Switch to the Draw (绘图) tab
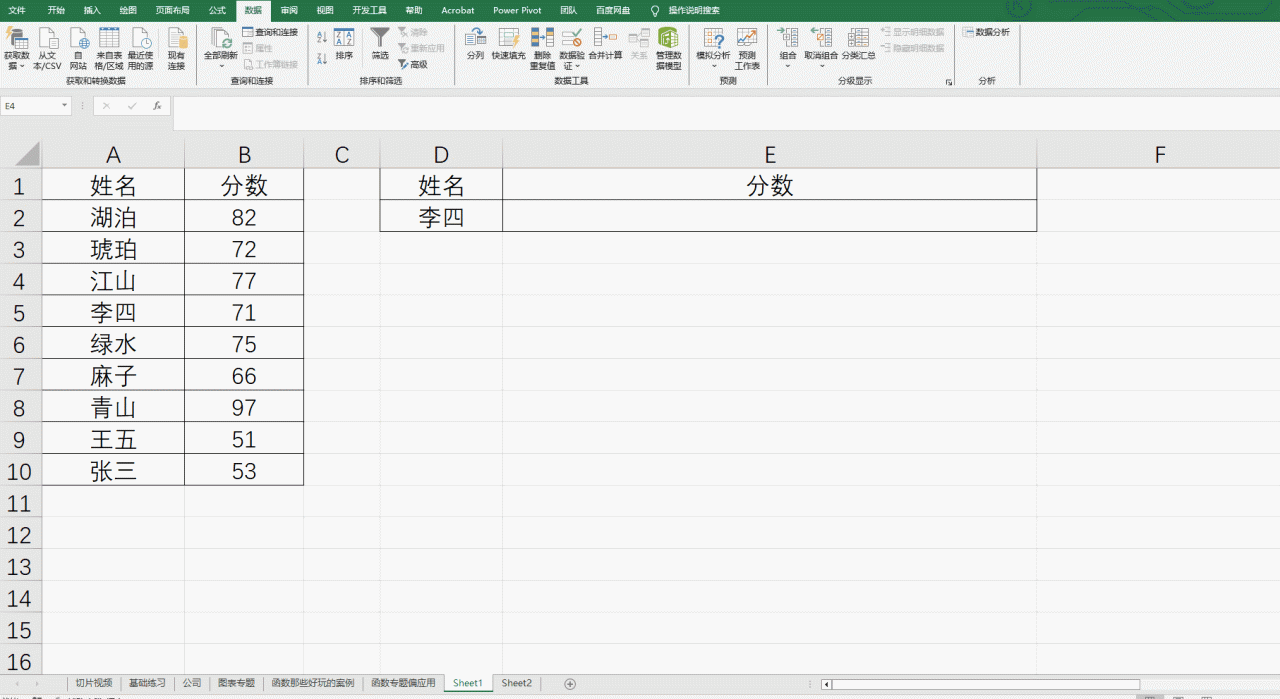 (x=128, y=10)
